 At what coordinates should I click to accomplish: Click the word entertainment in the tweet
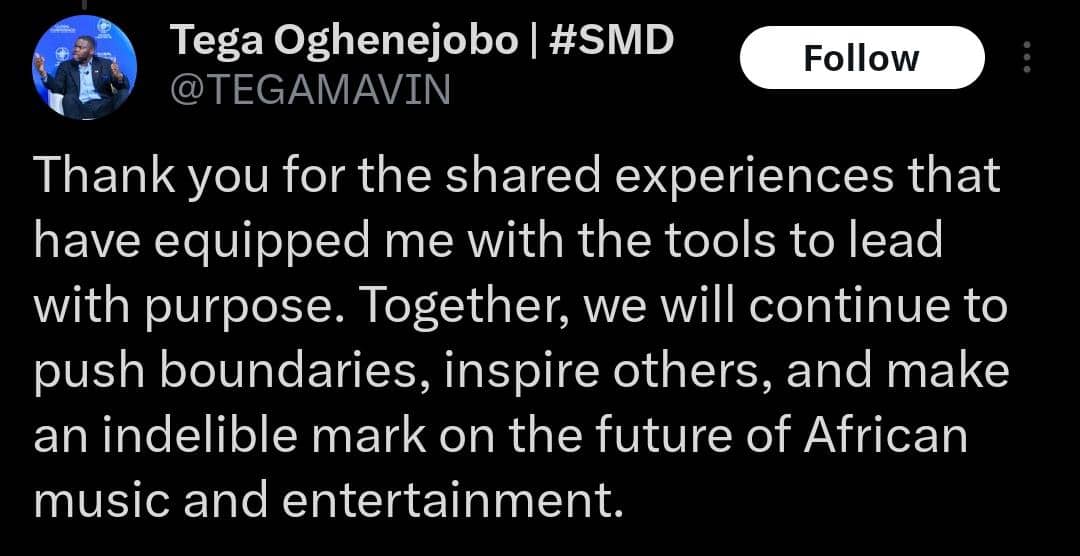pyautogui.click(x=448, y=502)
